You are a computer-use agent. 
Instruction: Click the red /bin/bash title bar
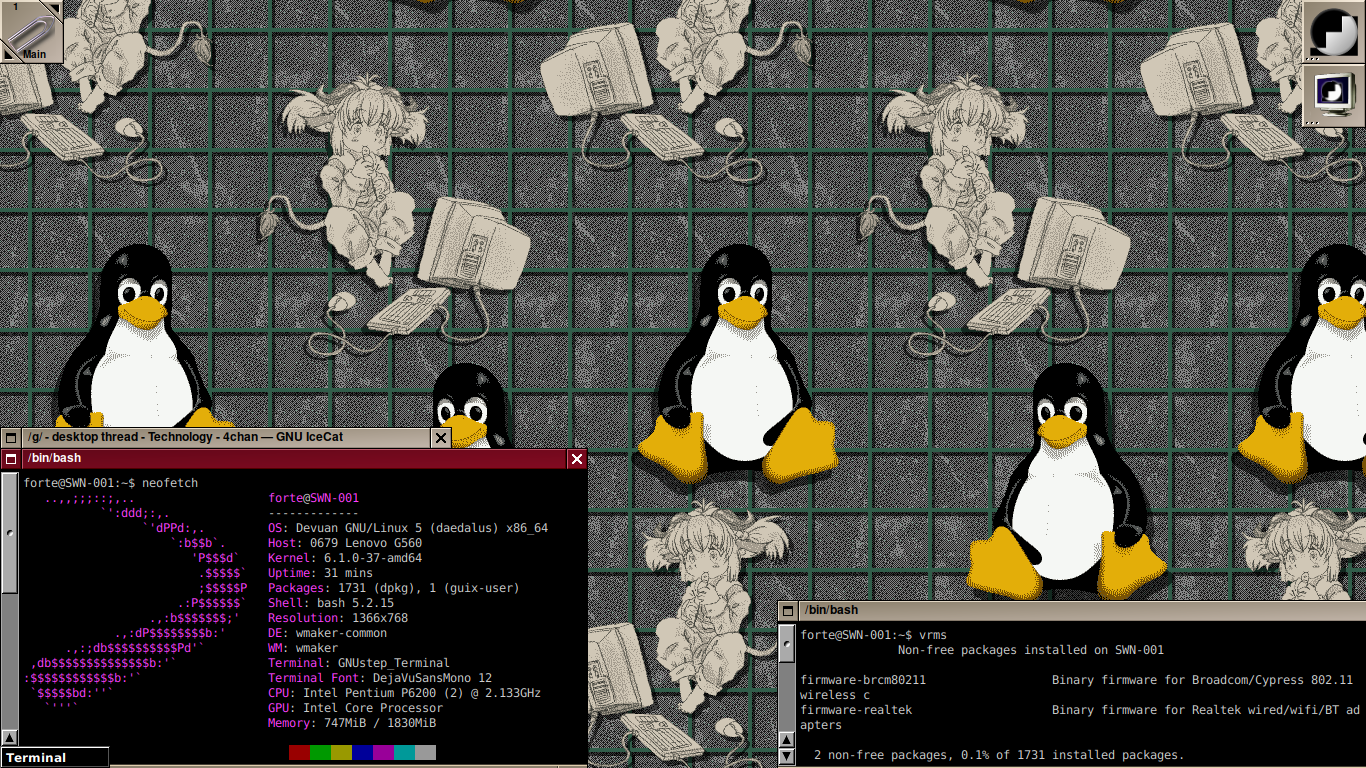[294, 459]
